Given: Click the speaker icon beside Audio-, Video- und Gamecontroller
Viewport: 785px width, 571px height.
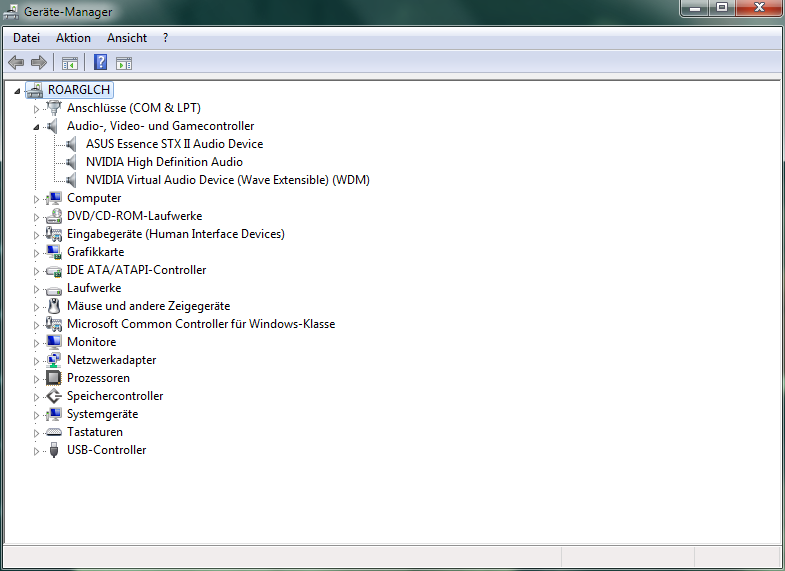Looking at the screenshot, I should coord(52,126).
